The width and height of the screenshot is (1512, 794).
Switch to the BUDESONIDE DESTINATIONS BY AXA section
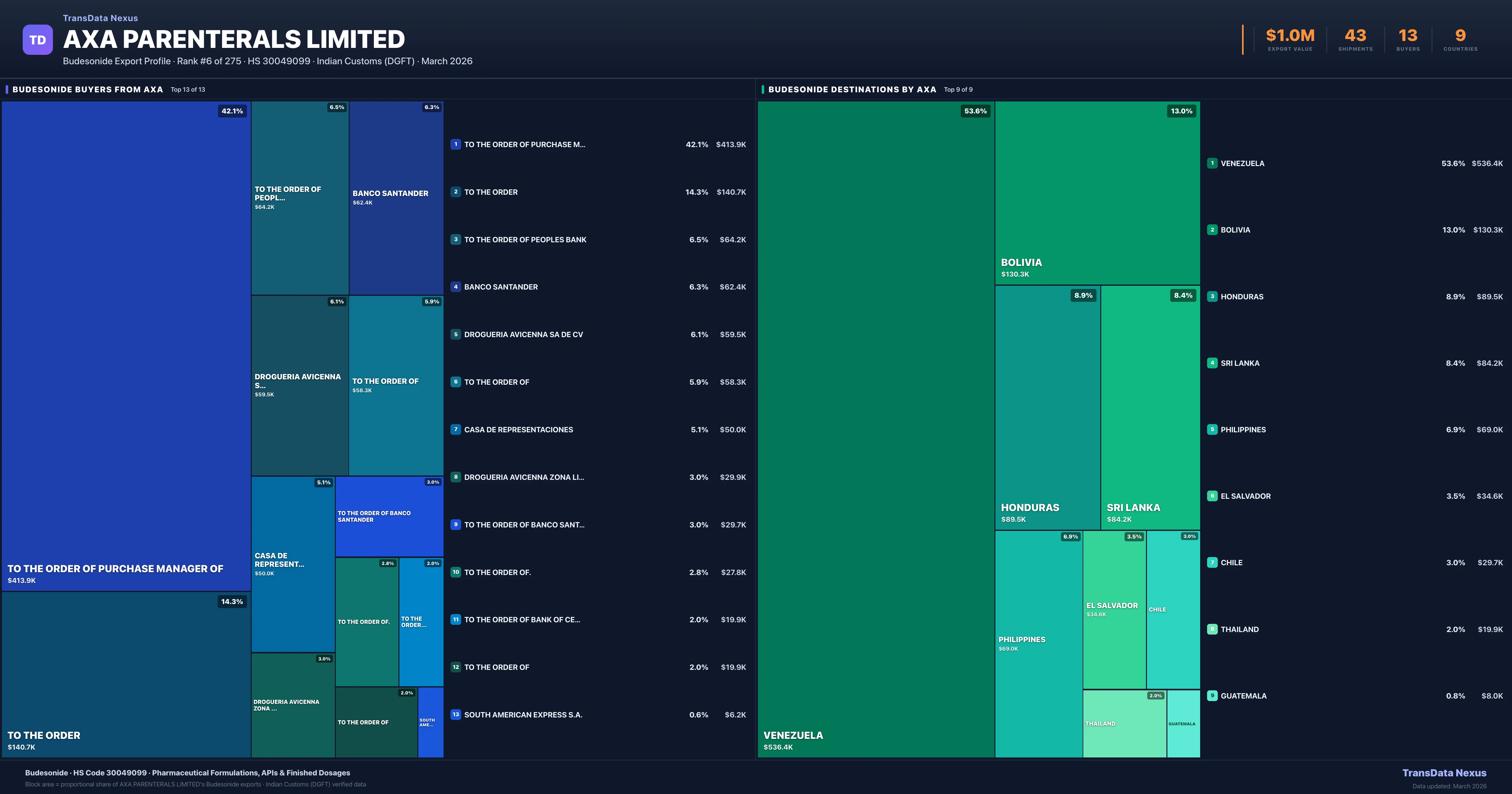(x=851, y=89)
